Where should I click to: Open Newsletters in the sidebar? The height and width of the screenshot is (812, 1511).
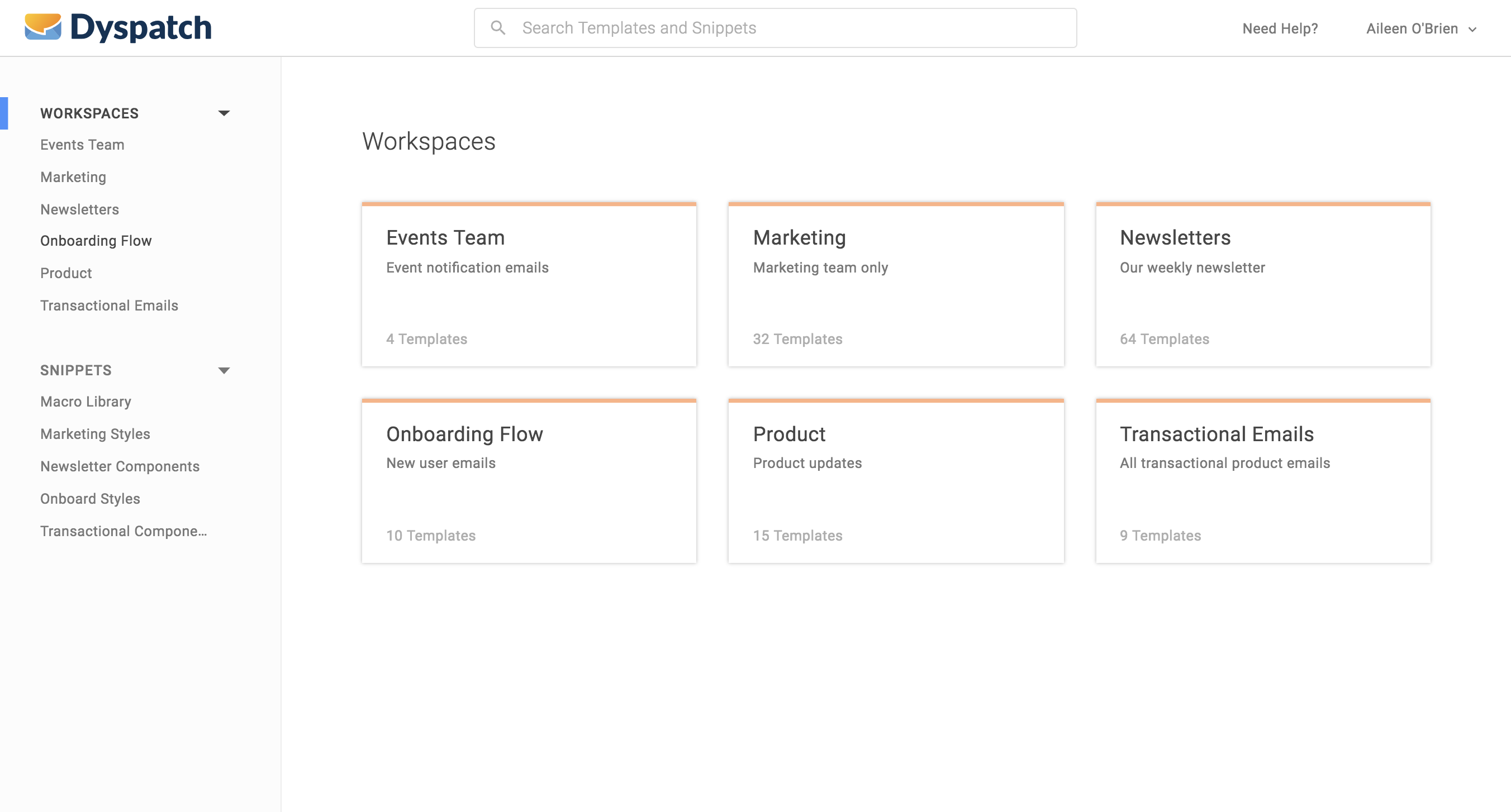click(79, 209)
